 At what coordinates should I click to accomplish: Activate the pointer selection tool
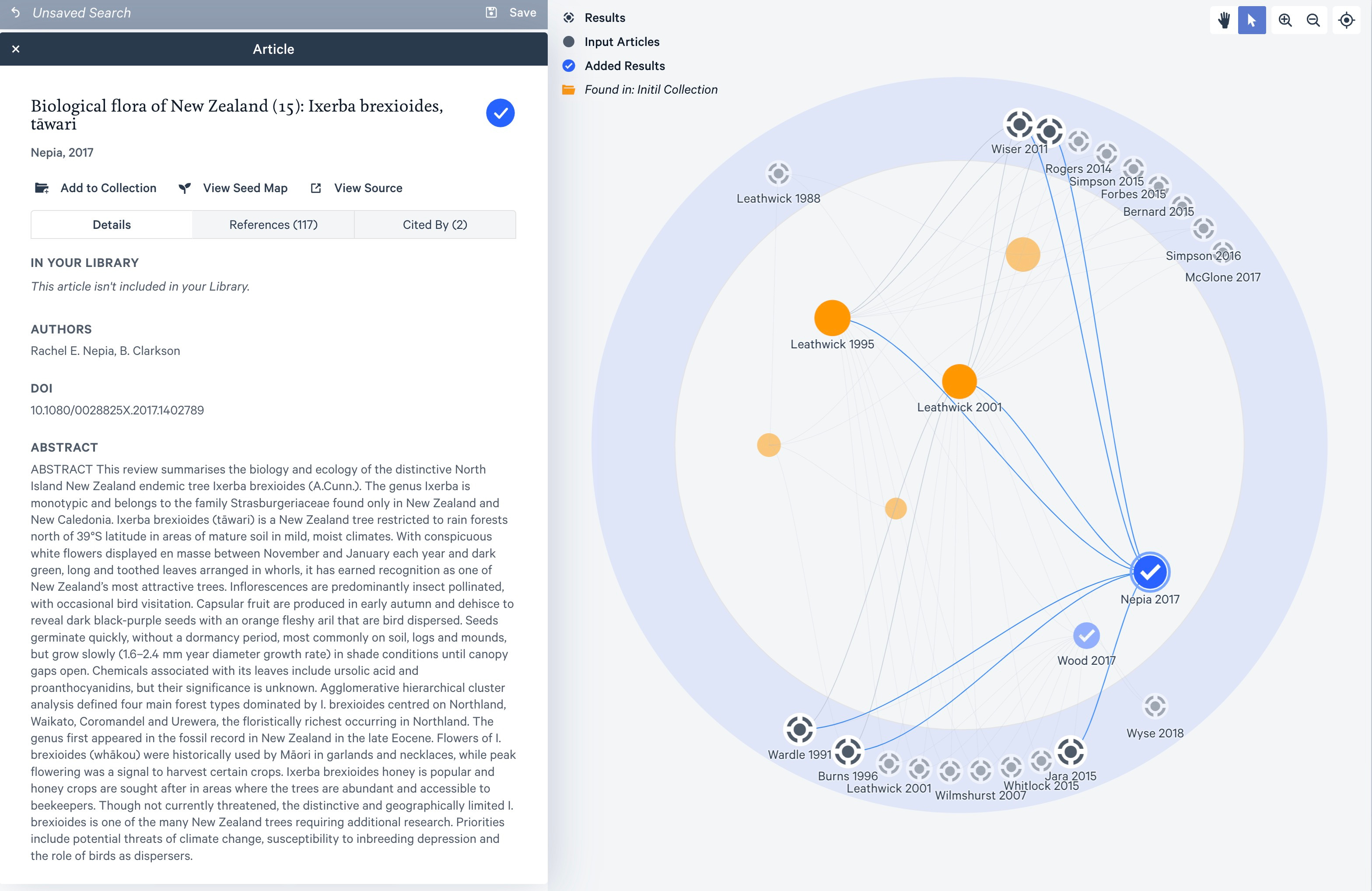[1252, 20]
